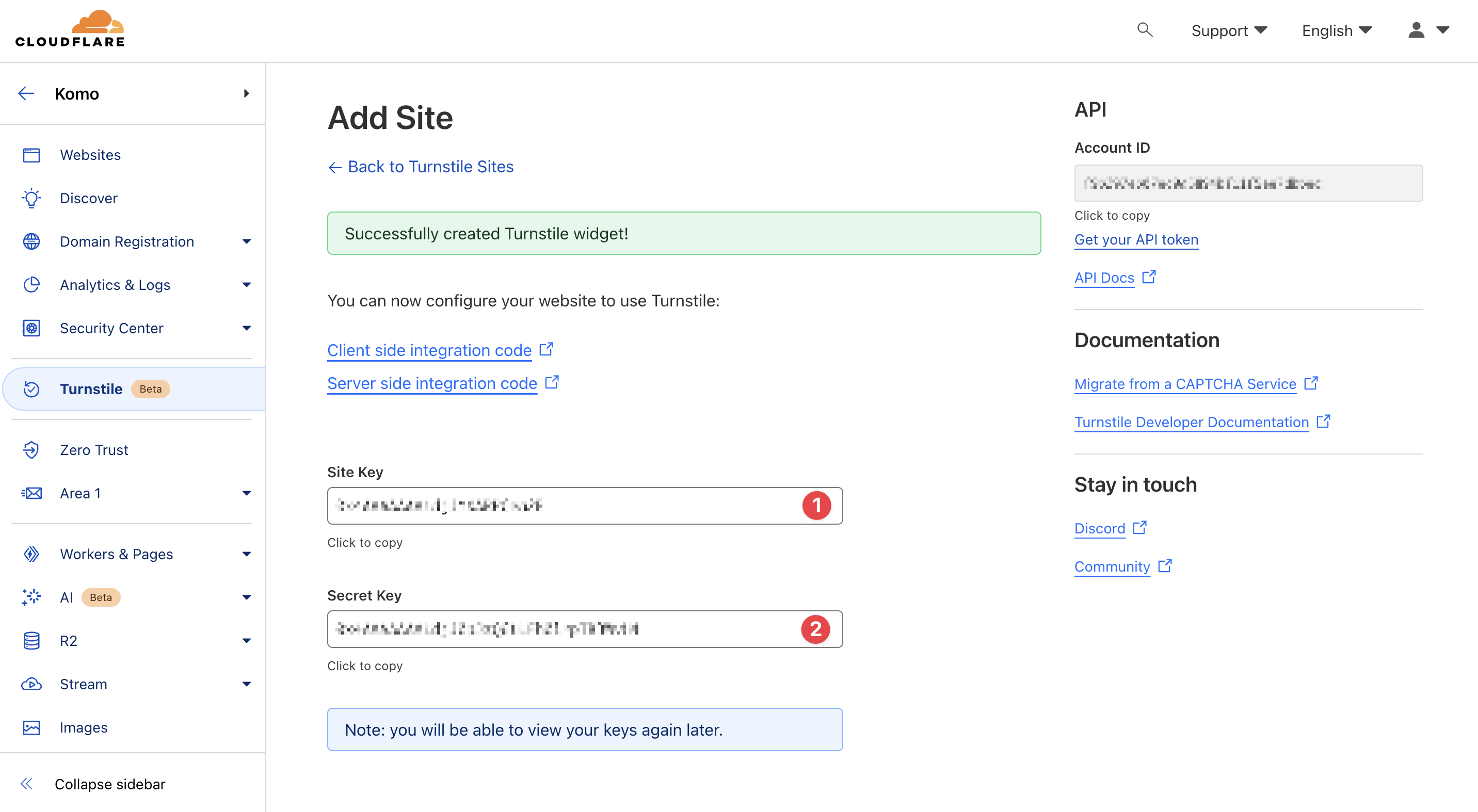
Task: Select the Turnstile menu item
Action: (91, 389)
